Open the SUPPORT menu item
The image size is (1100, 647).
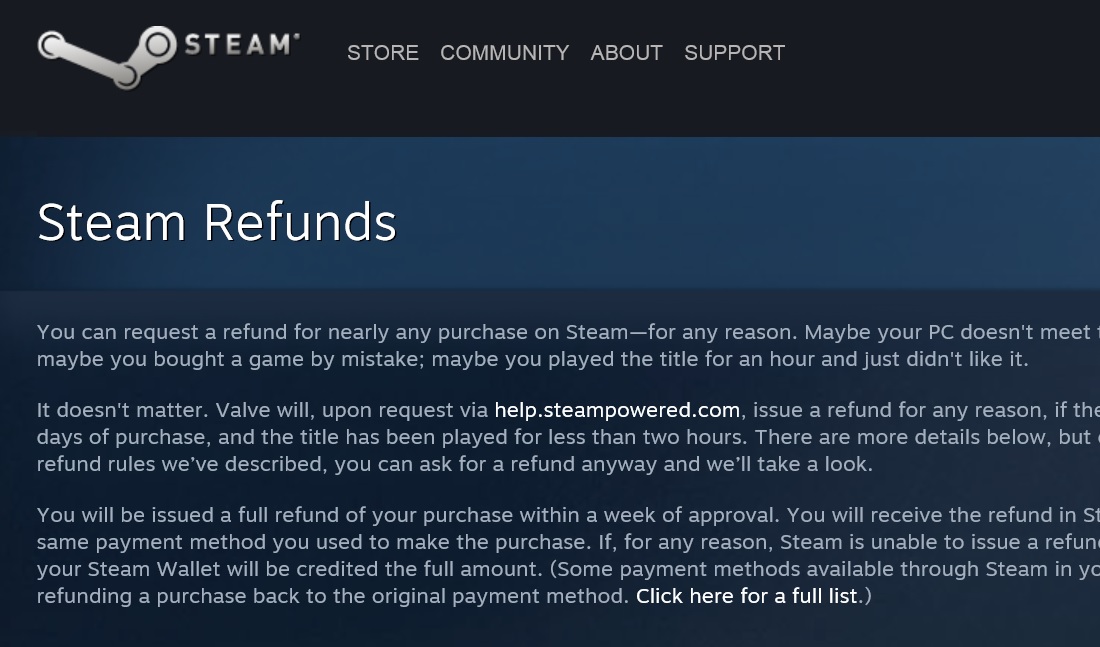735,53
